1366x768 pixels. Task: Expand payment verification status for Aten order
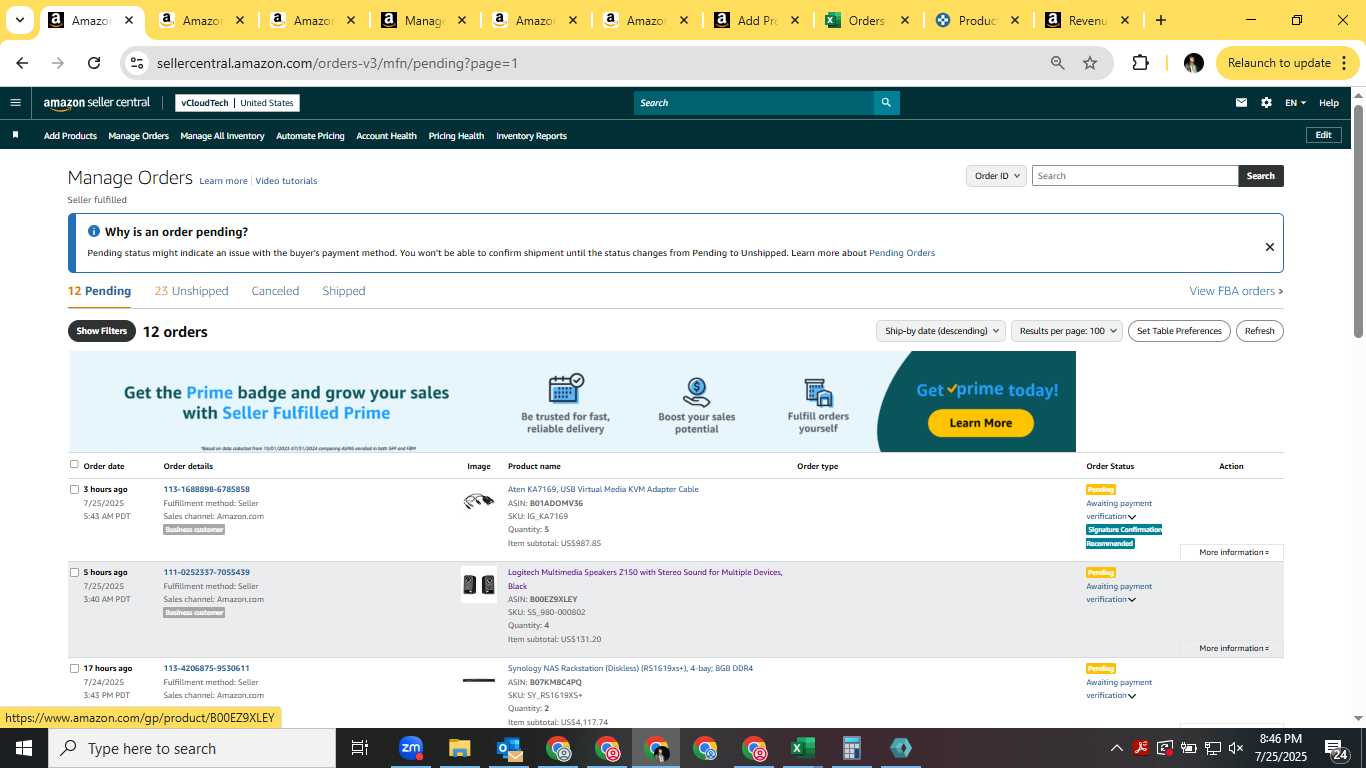click(1132, 517)
